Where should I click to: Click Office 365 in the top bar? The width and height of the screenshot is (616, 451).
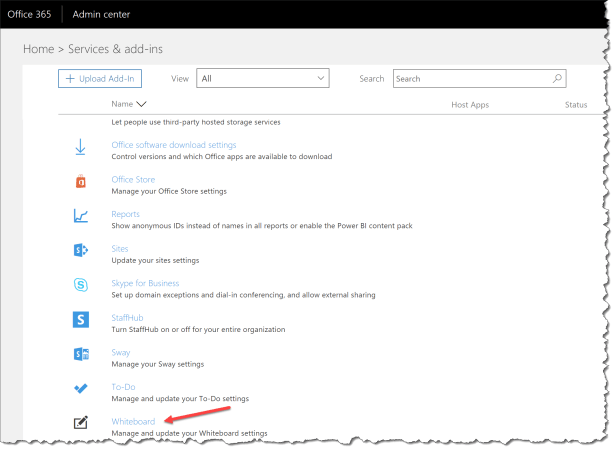click(x=29, y=14)
